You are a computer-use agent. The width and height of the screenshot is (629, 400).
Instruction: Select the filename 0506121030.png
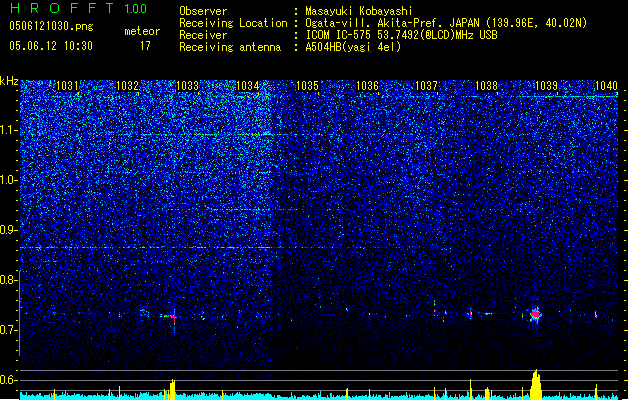coord(51,26)
